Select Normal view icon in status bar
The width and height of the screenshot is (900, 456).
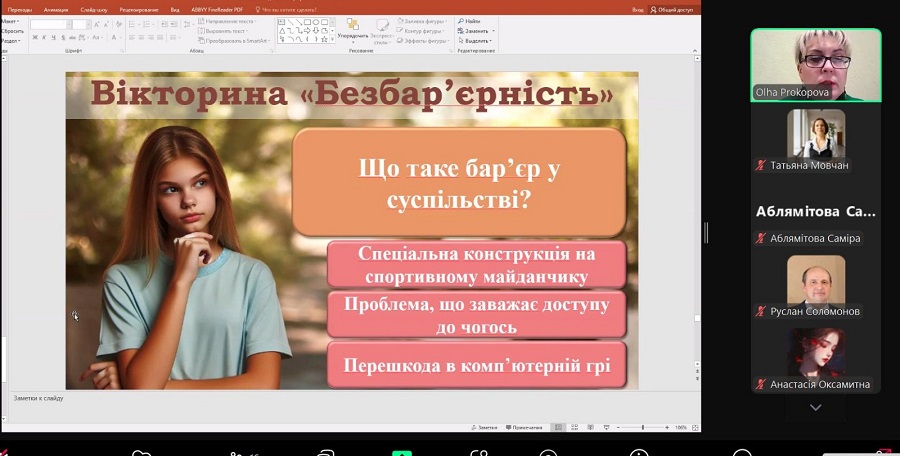click(559, 427)
